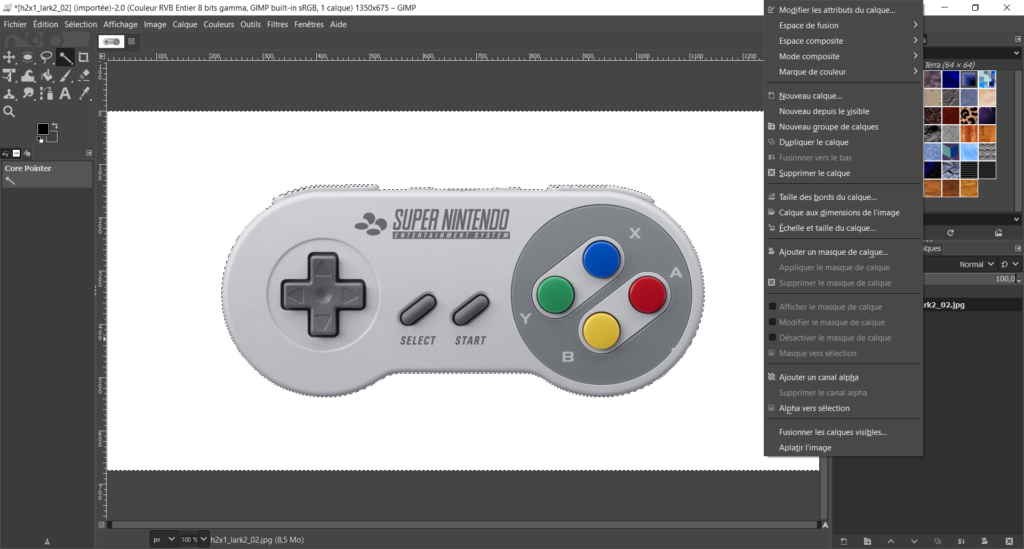Select the Move tool in toolbox

pyautogui.click(x=9, y=57)
